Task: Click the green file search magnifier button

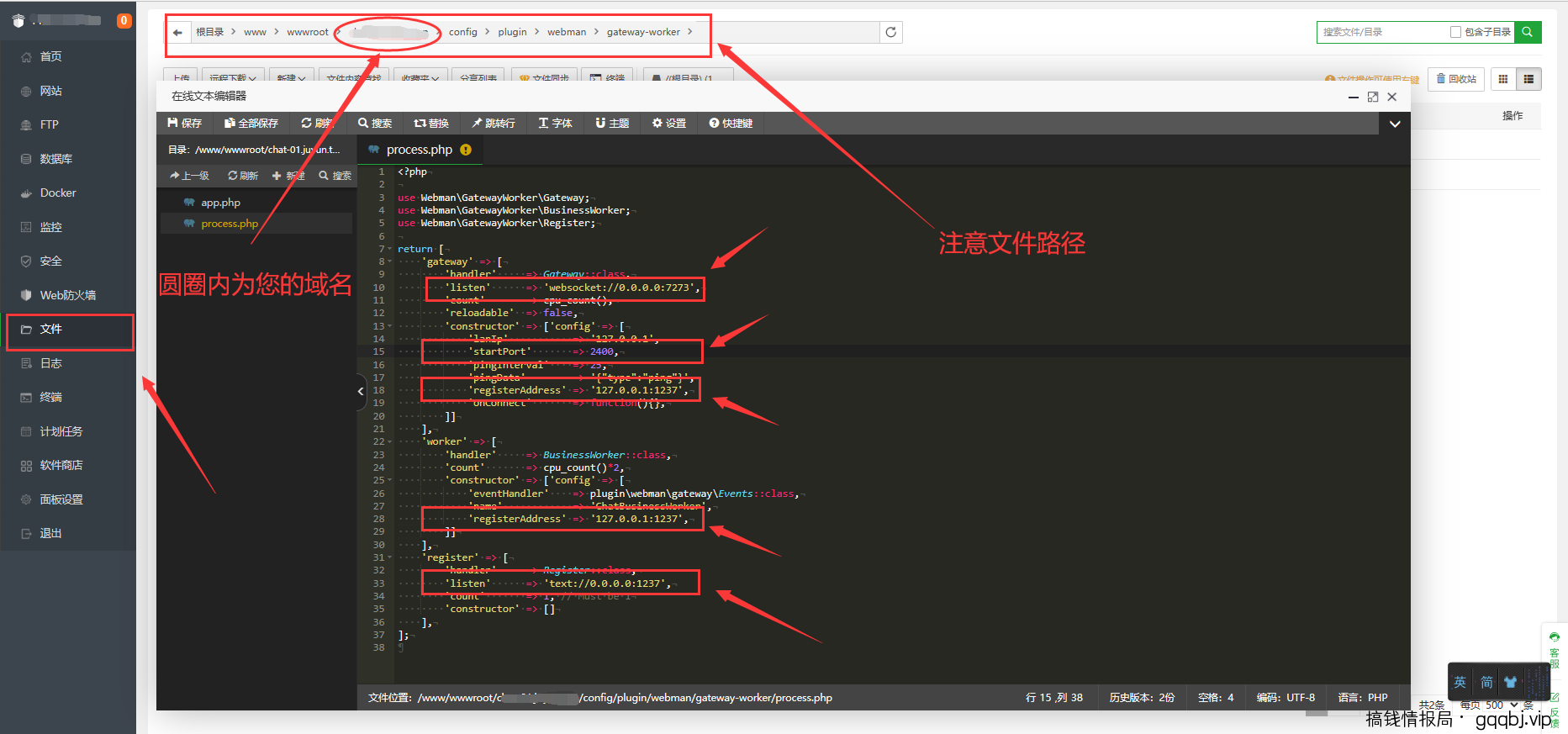Action: click(1528, 32)
